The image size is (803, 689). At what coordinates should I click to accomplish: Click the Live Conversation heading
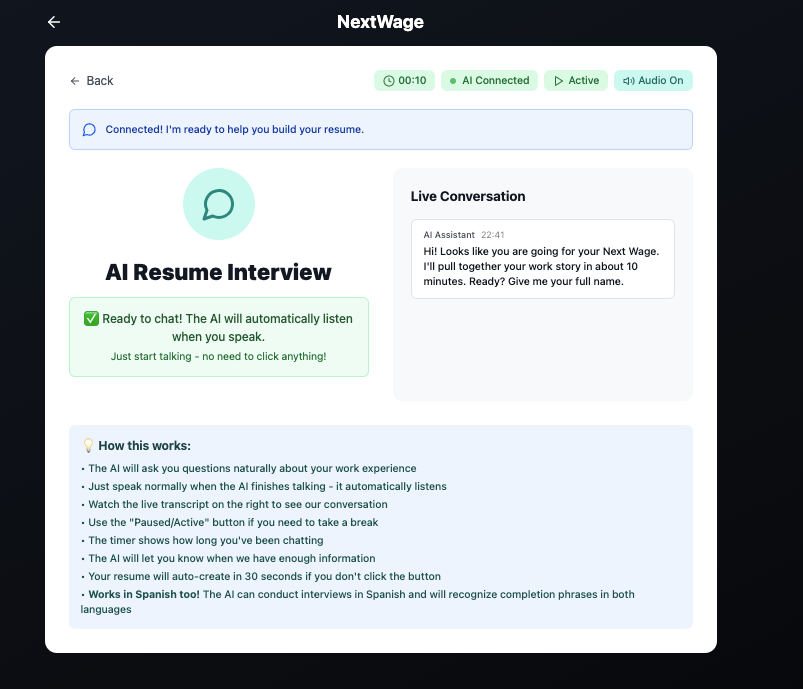(468, 196)
